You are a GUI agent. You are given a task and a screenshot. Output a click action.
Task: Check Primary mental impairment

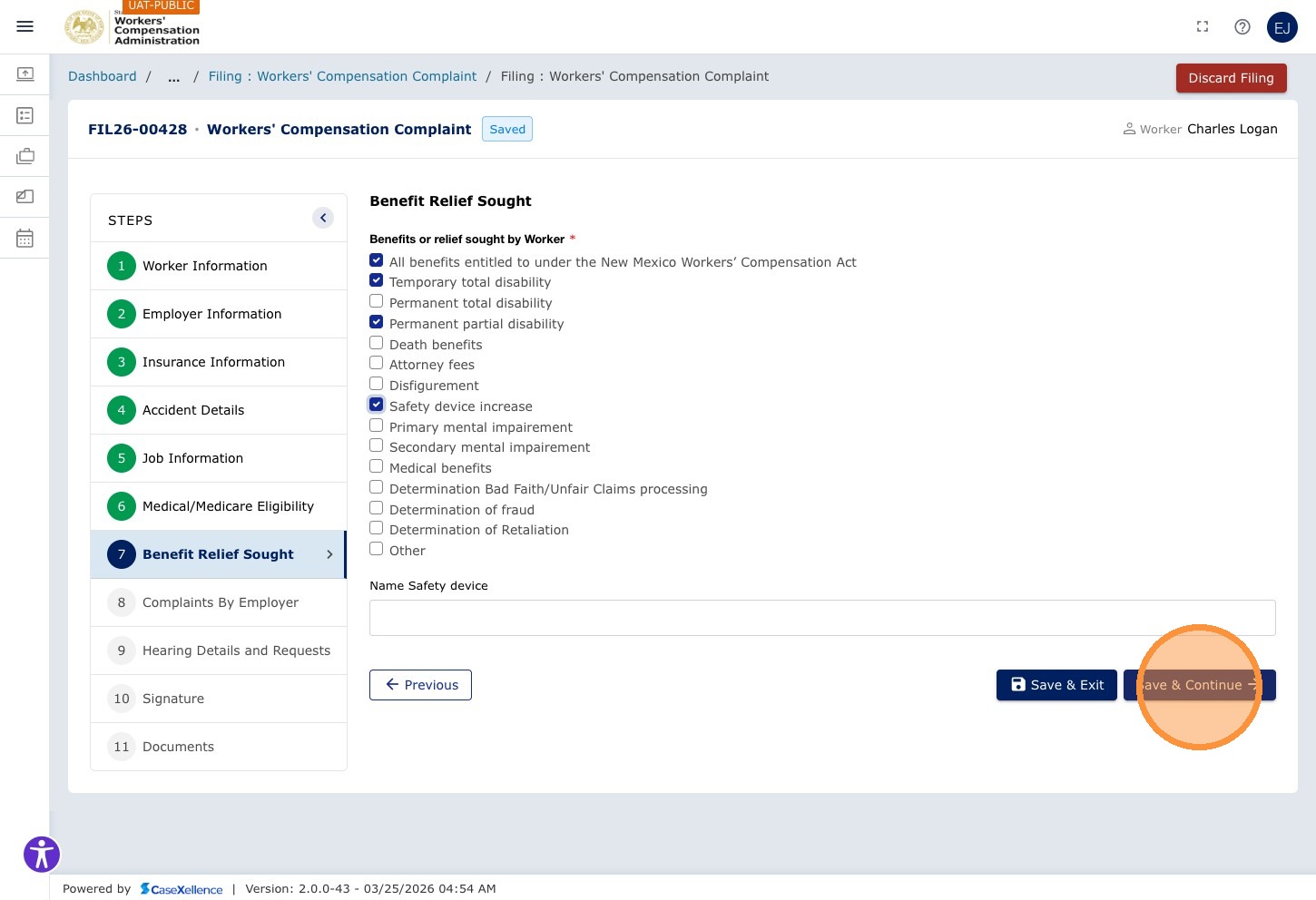tap(377, 426)
